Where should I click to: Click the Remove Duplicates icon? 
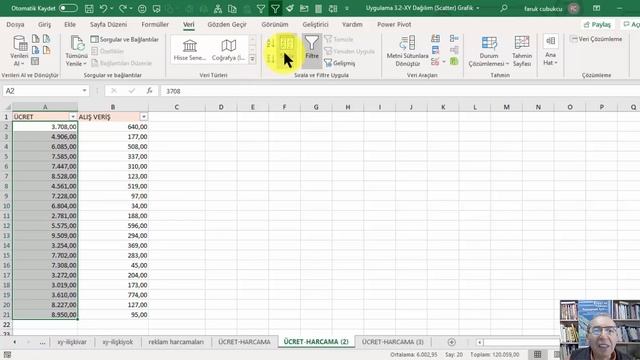pyautogui.click(x=436, y=50)
